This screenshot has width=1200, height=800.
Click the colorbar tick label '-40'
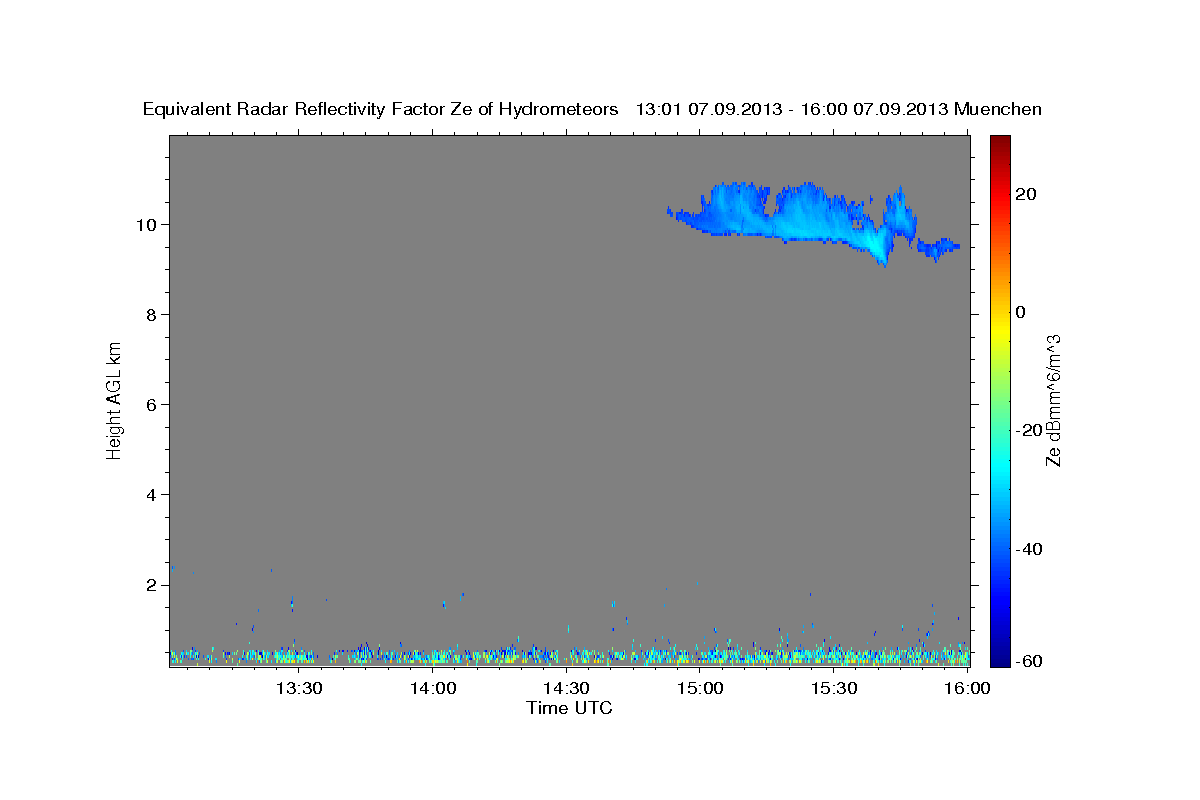pos(1028,548)
